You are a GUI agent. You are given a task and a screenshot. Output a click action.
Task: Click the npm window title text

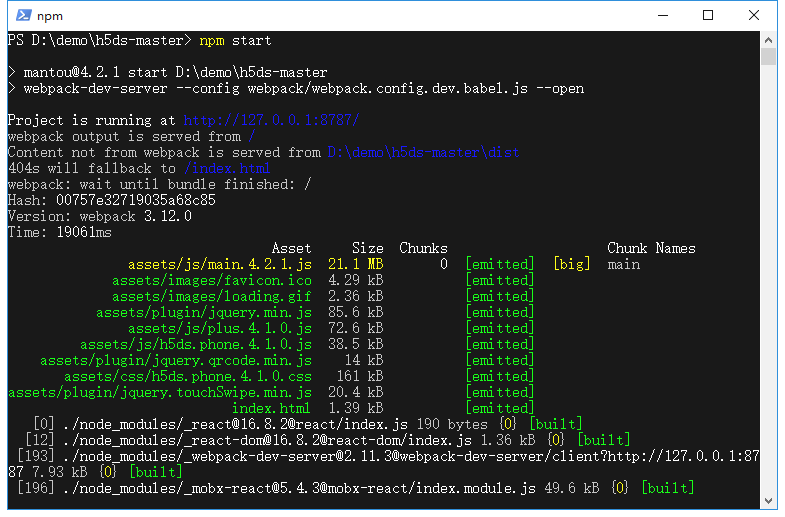pyautogui.click(x=50, y=16)
